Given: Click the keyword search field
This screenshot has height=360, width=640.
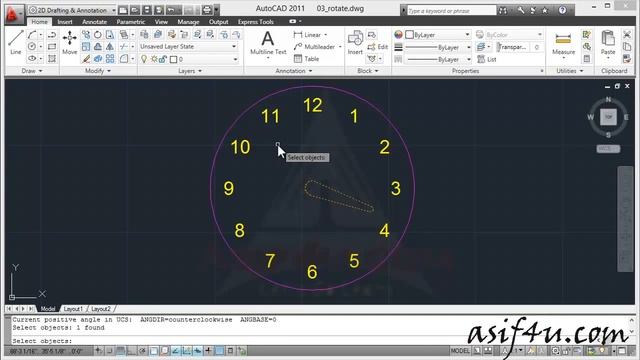Looking at the screenshot, I should 451,11.
